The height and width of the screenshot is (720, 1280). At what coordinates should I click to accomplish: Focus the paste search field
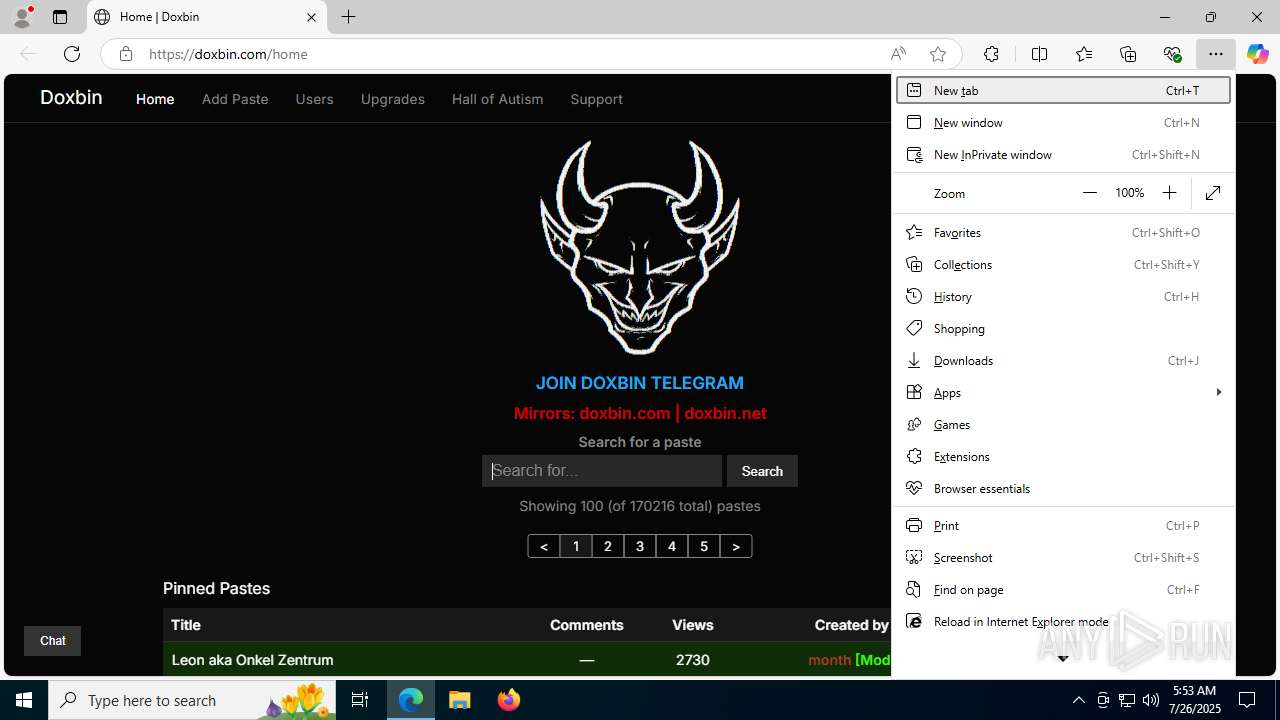click(x=601, y=471)
